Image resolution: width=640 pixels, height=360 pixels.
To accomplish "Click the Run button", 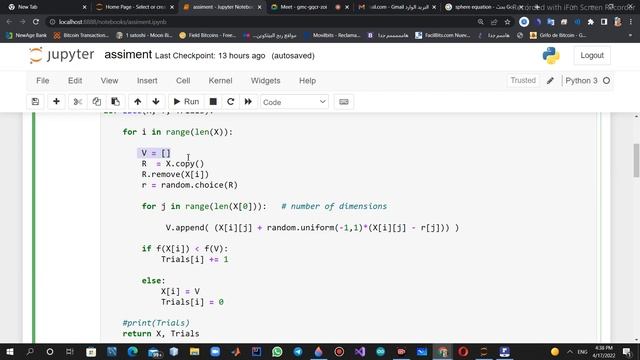I will (186, 102).
